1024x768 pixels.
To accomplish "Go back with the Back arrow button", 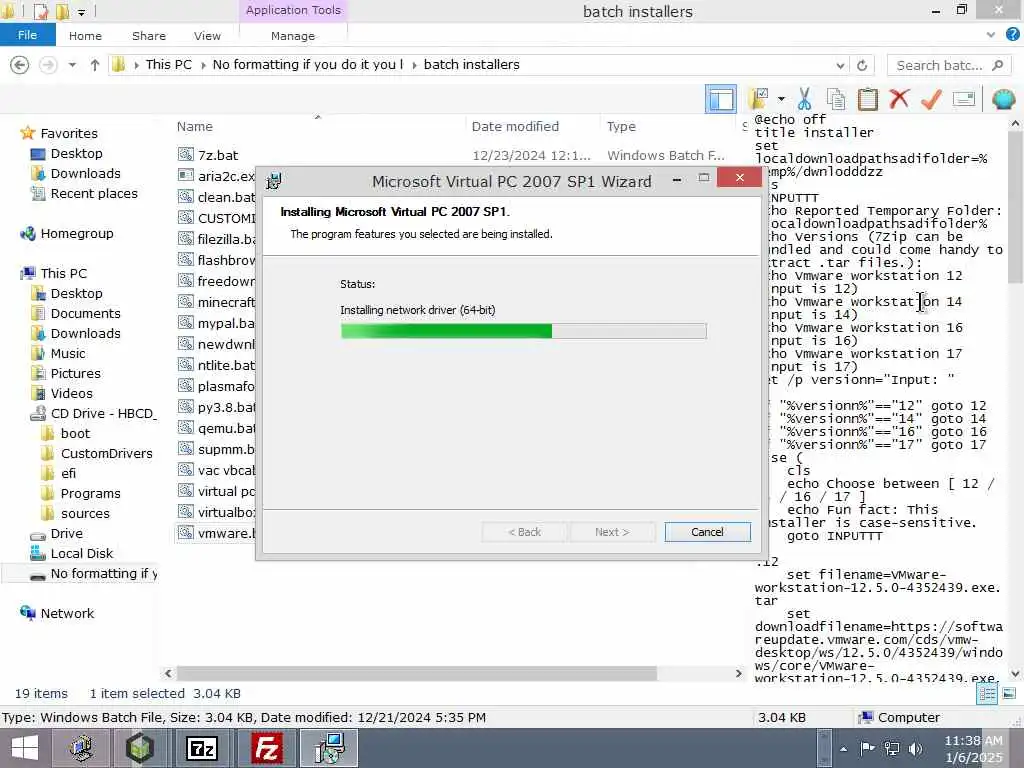I will [20, 65].
